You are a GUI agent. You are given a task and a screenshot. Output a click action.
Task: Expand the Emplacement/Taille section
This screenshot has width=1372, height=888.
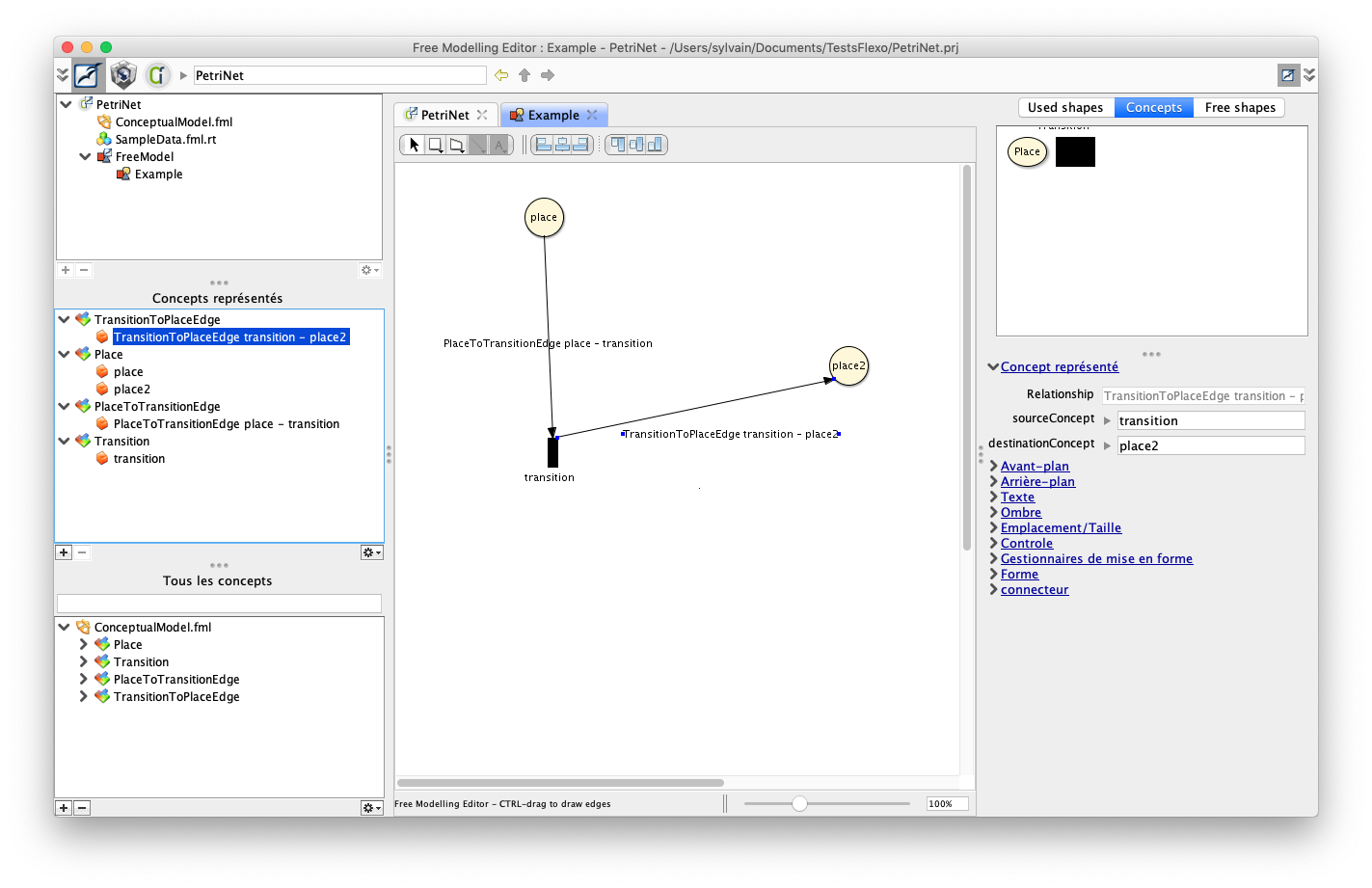coord(993,527)
